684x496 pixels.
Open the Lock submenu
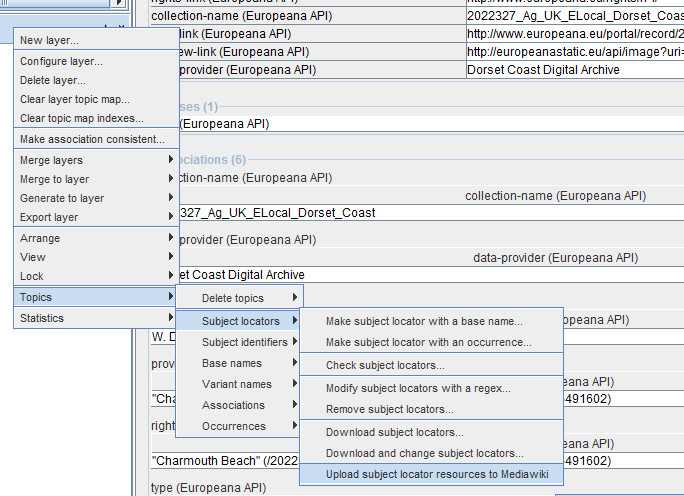[x=96, y=276]
